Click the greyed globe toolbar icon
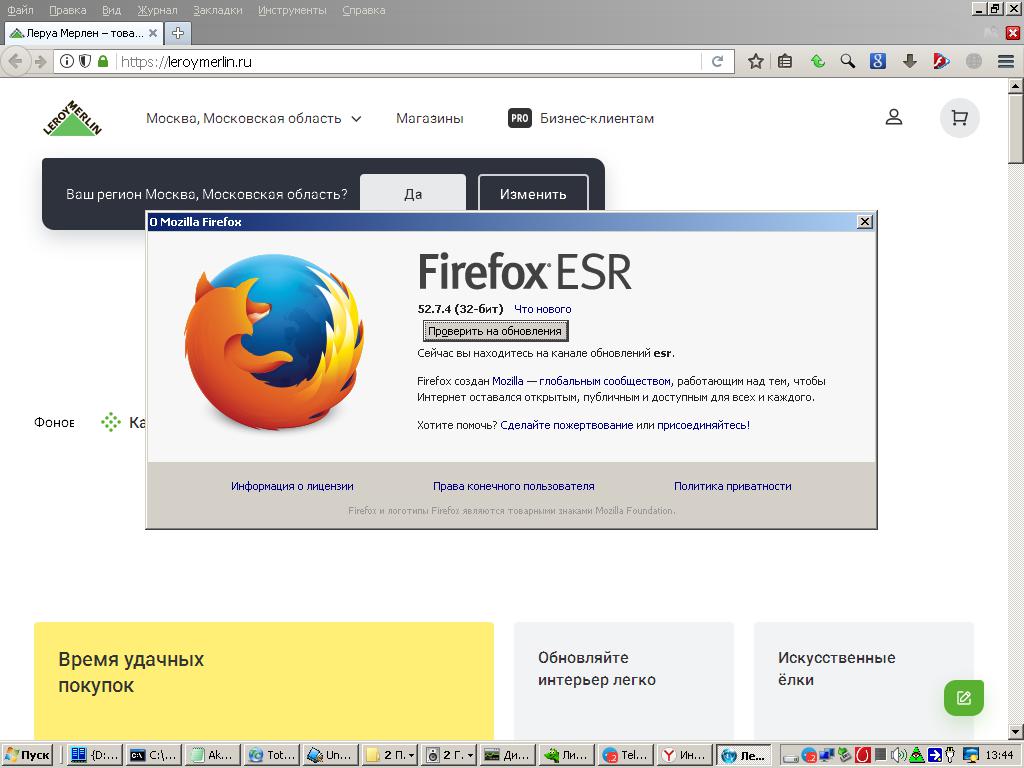Image resolution: width=1024 pixels, height=768 pixels. point(974,61)
